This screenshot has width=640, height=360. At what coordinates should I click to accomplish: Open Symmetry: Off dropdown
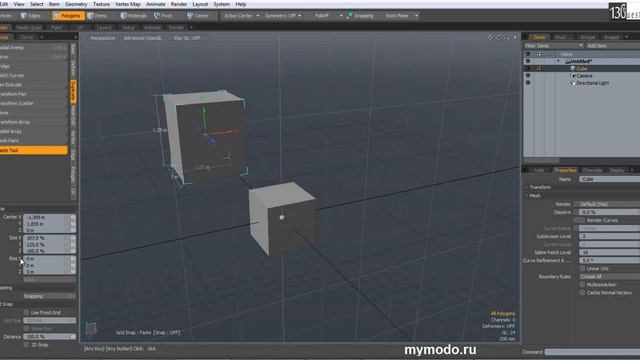283,16
